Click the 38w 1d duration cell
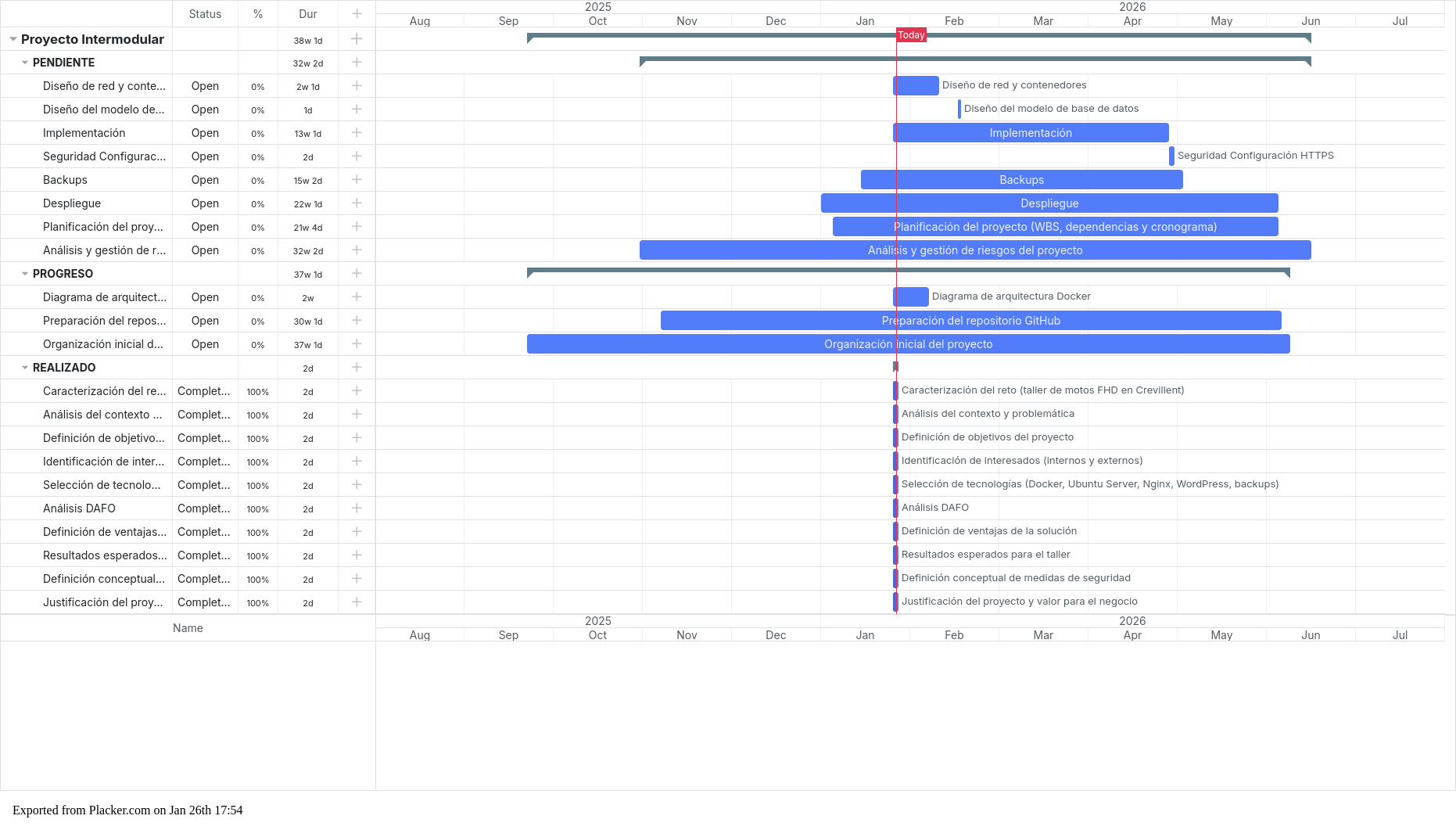The height and width of the screenshot is (830, 1456). click(307, 39)
